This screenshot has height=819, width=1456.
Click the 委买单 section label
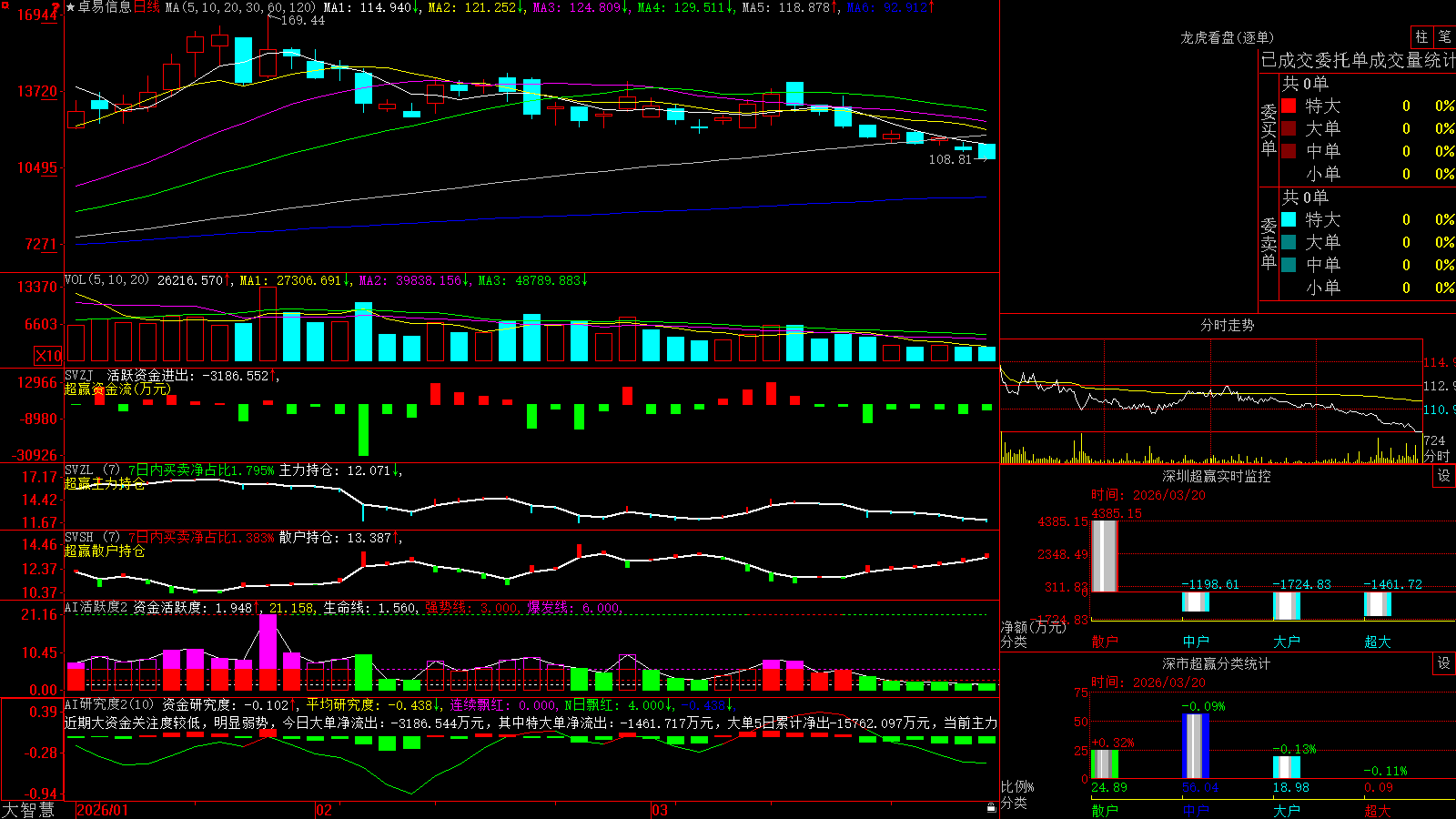[1269, 130]
